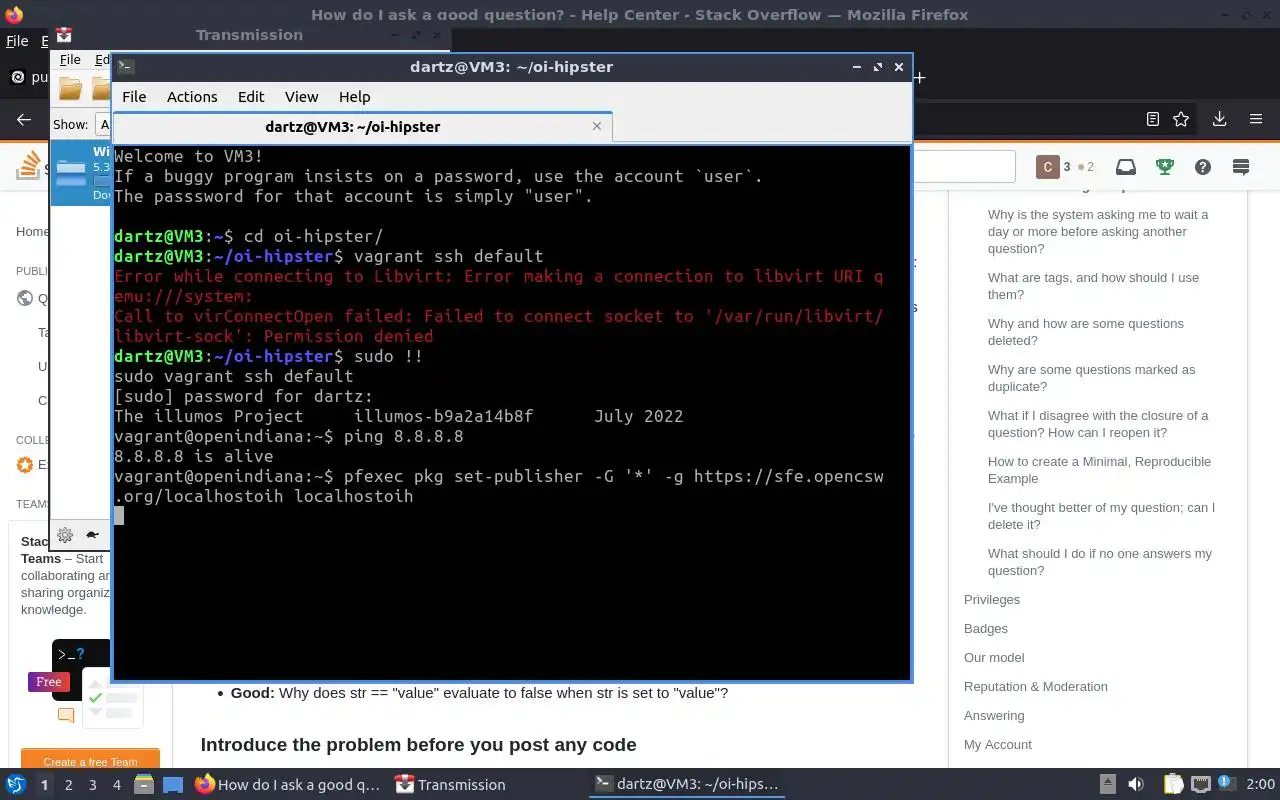Open 'Why are some questions marked as duplicate?'

pos(1091,378)
